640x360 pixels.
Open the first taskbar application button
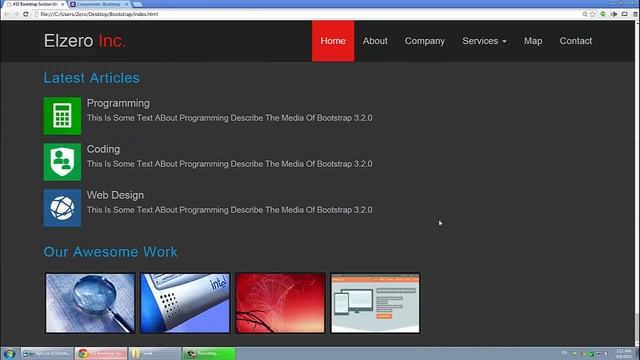47,353
